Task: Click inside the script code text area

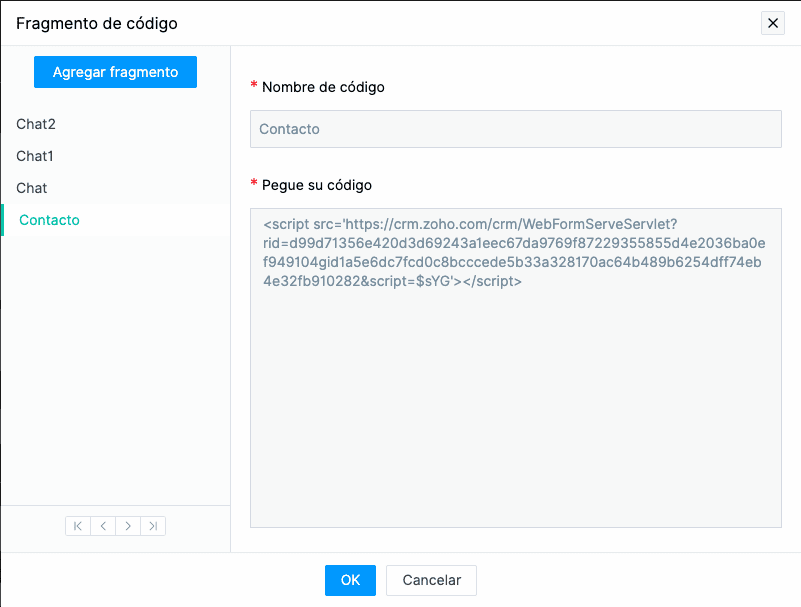Action: click(515, 368)
